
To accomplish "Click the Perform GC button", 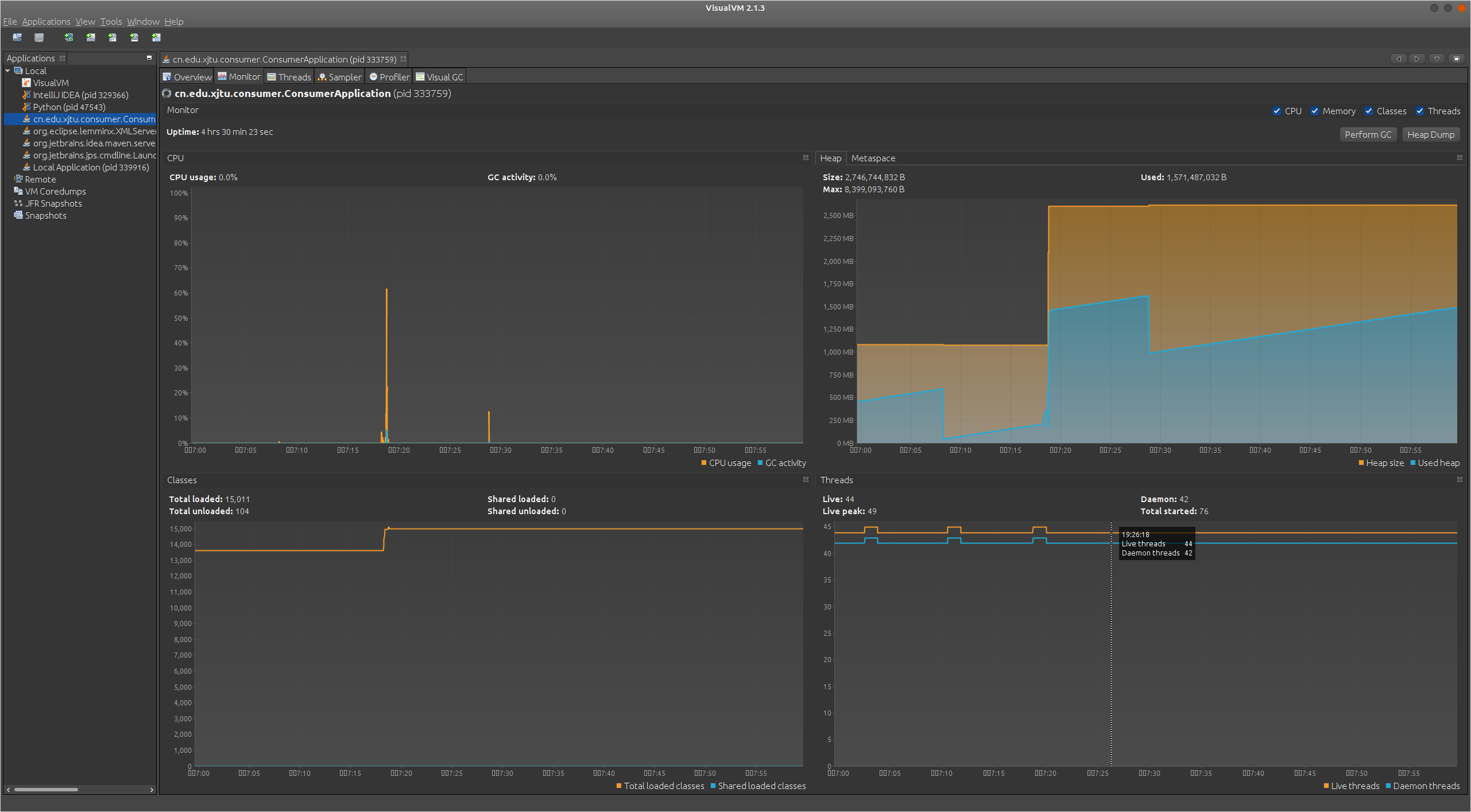I will (x=1368, y=134).
